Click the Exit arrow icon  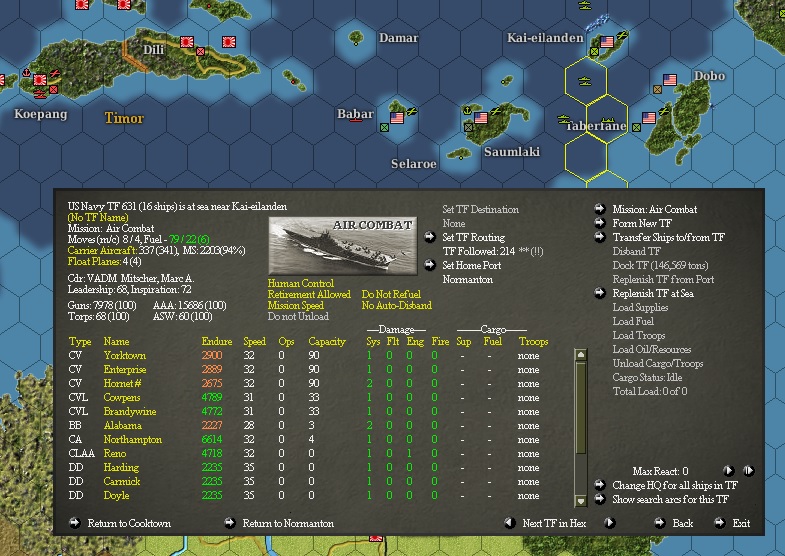(x=720, y=522)
